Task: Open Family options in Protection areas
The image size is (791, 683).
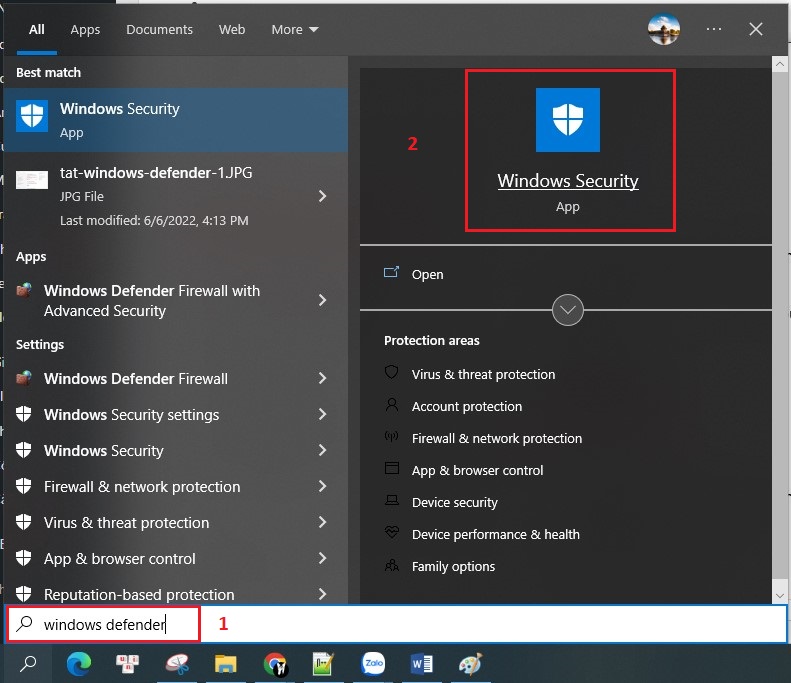Action: tap(453, 566)
